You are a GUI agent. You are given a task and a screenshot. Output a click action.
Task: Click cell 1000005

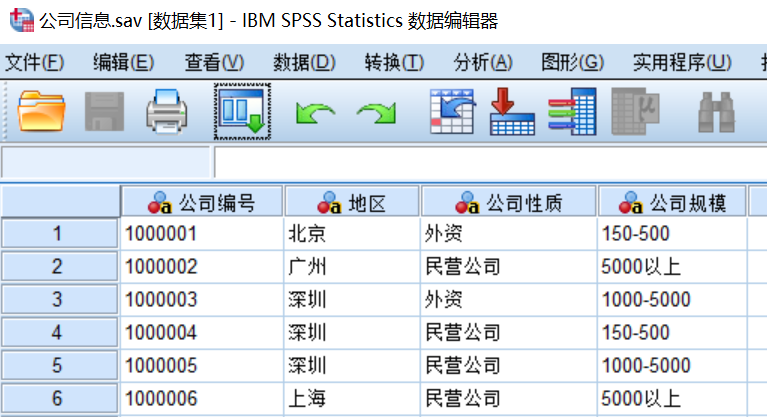point(202,365)
